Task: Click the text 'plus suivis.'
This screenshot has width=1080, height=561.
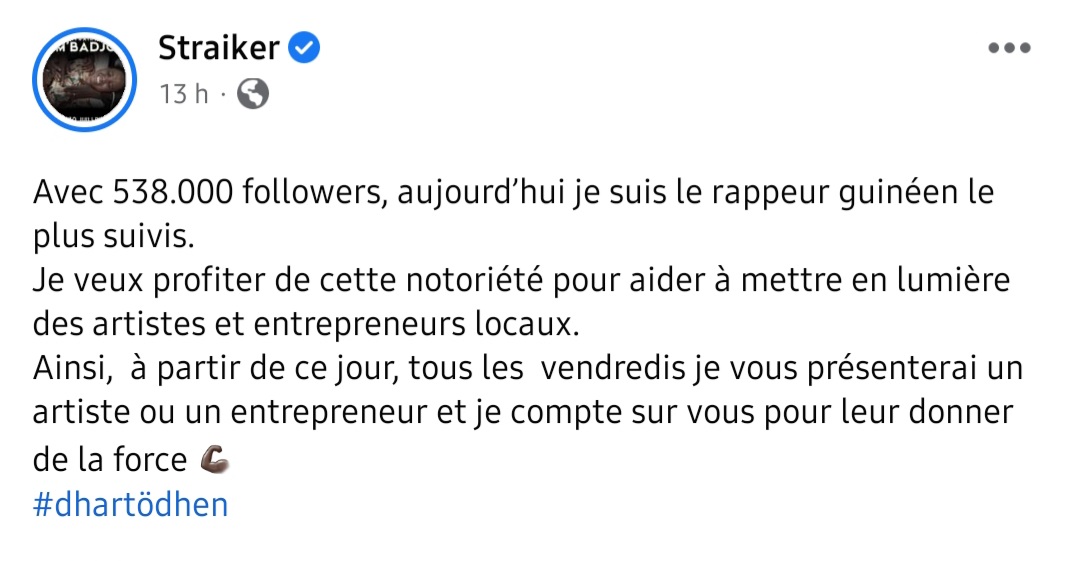Action: coord(114,237)
